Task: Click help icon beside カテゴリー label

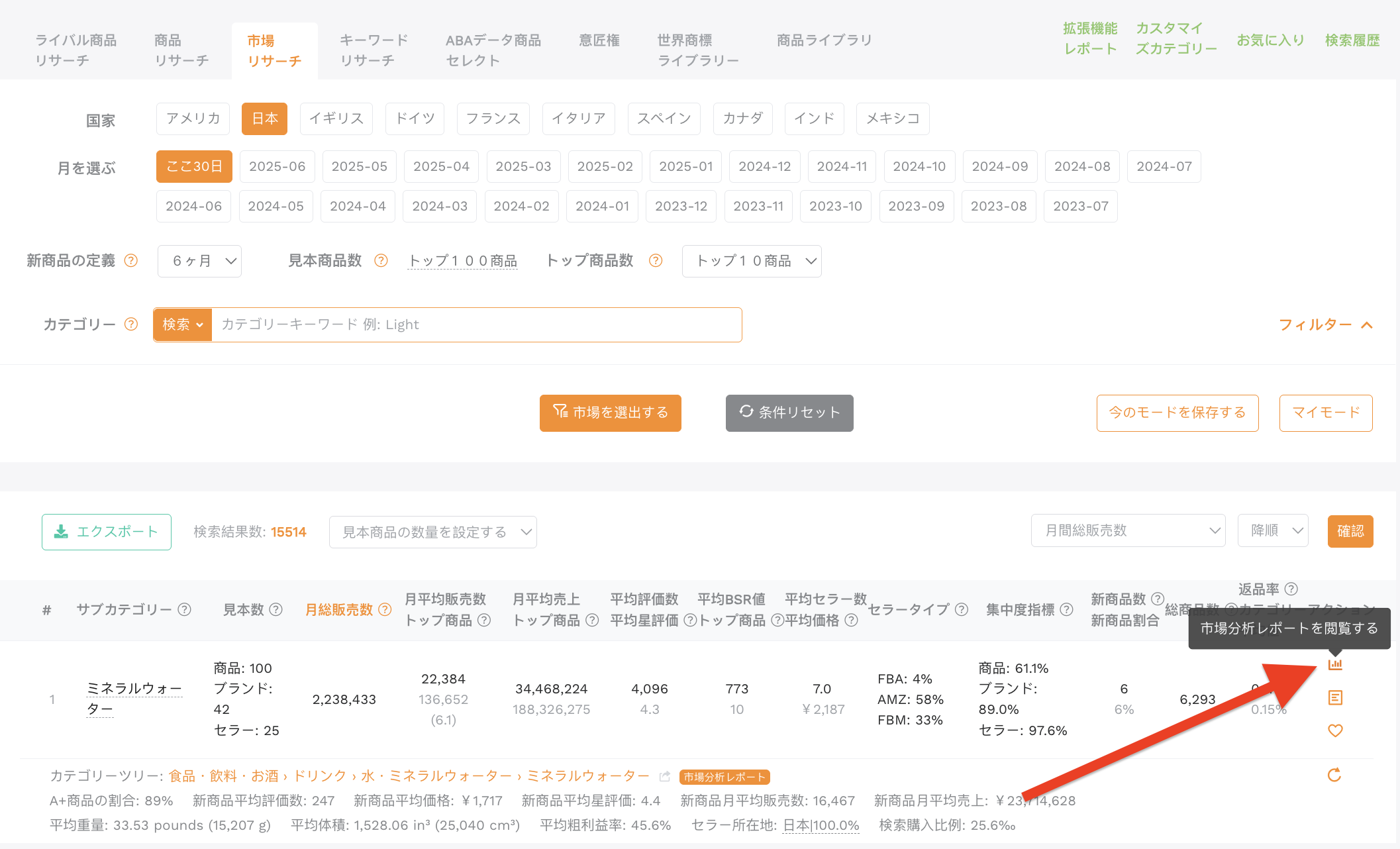Action: point(131,324)
